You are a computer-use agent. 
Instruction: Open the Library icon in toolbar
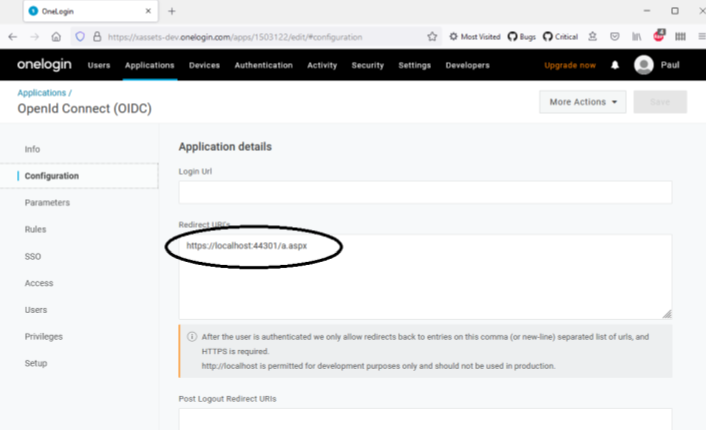pyautogui.click(x=636, y=37)
